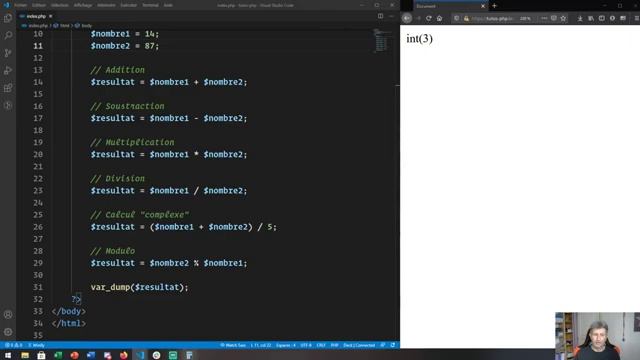640x360 pixels.
Task: Click the '$nombre2 = 87;' line
Action: 124,46
